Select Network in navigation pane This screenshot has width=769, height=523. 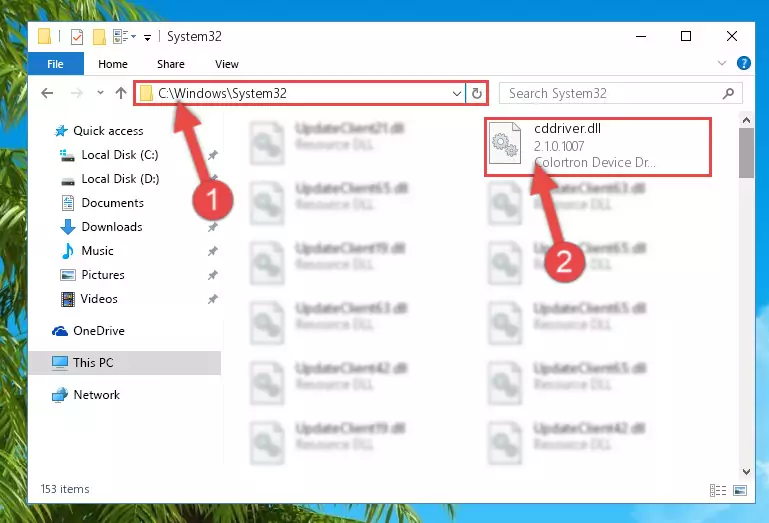tap(96, 395)
